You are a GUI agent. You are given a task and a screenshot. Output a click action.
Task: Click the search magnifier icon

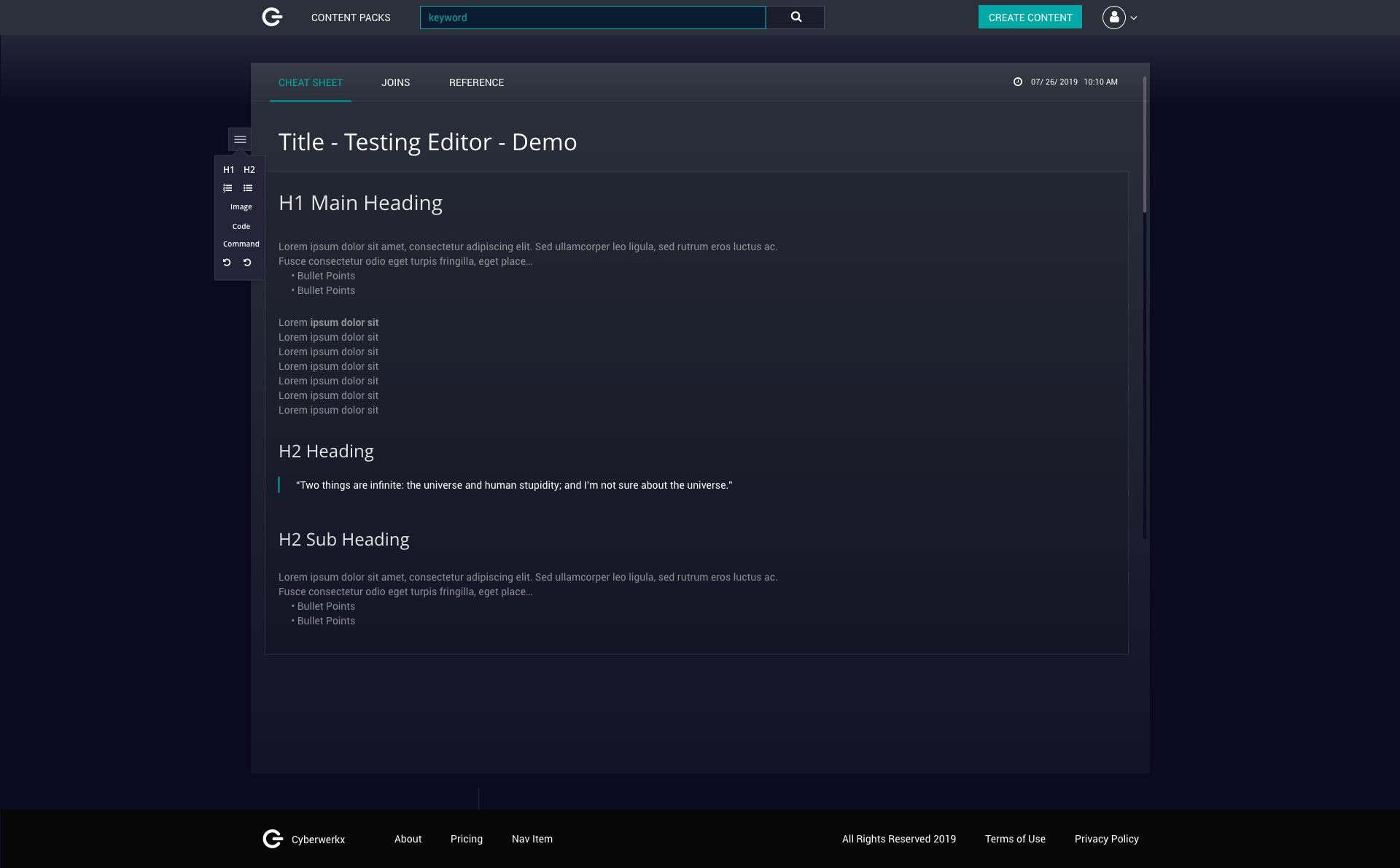click(x=795, y=17)
